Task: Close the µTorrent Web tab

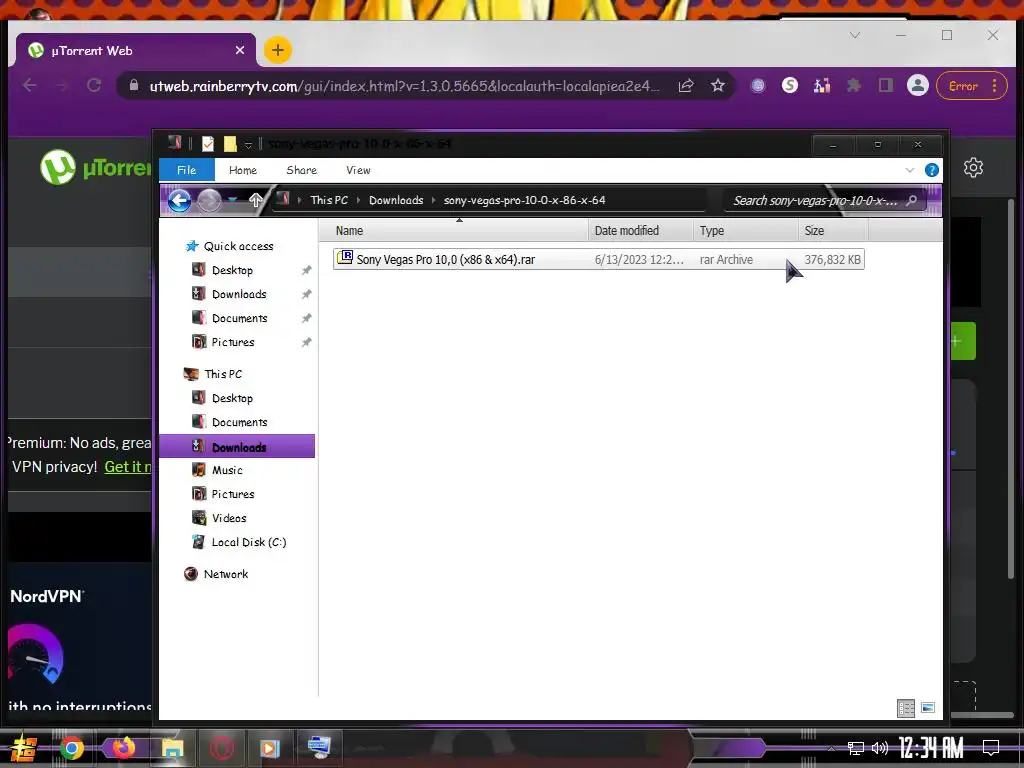Action: 240,50
